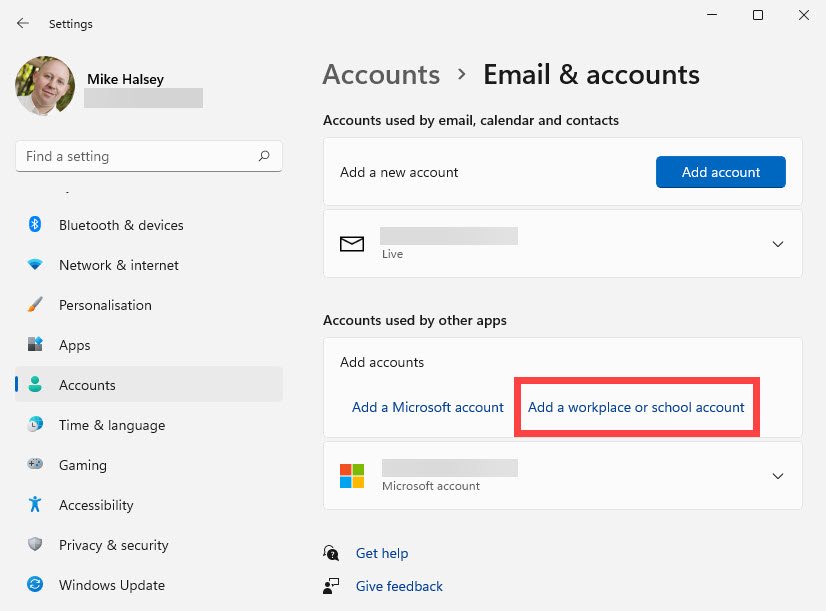
Task: Click Add a workplace or school account
Action: point(636,407)
